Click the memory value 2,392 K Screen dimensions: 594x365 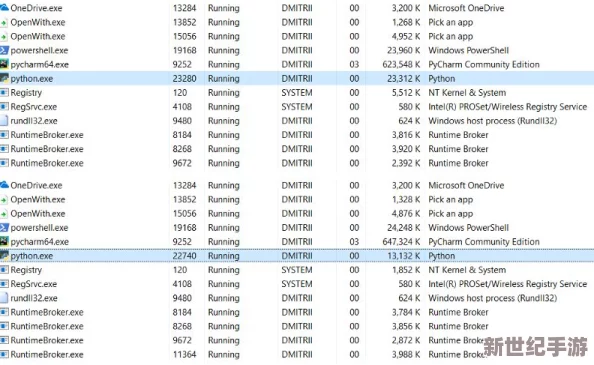point(406,163)
